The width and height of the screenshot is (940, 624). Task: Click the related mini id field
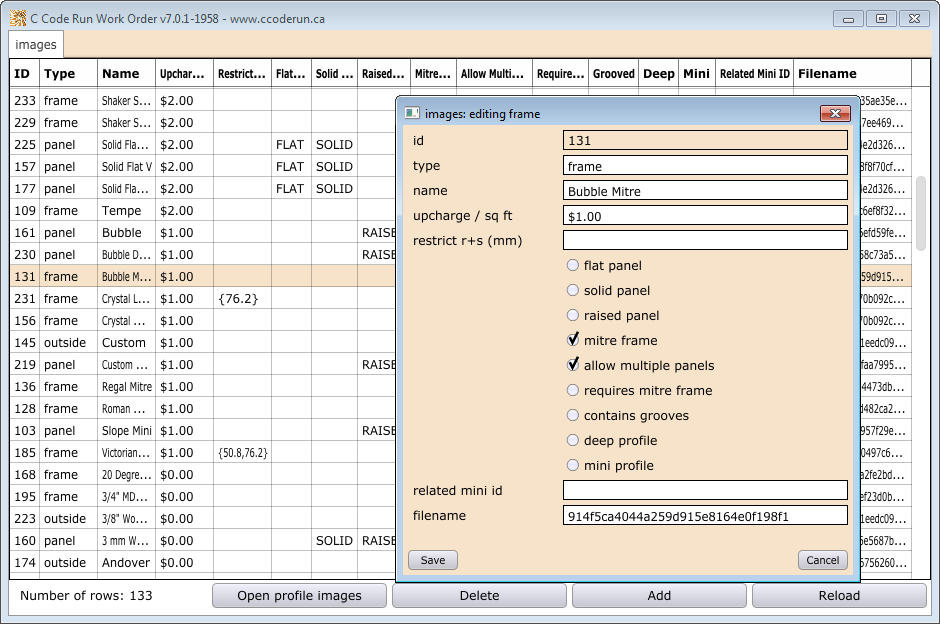coord(705,491)
